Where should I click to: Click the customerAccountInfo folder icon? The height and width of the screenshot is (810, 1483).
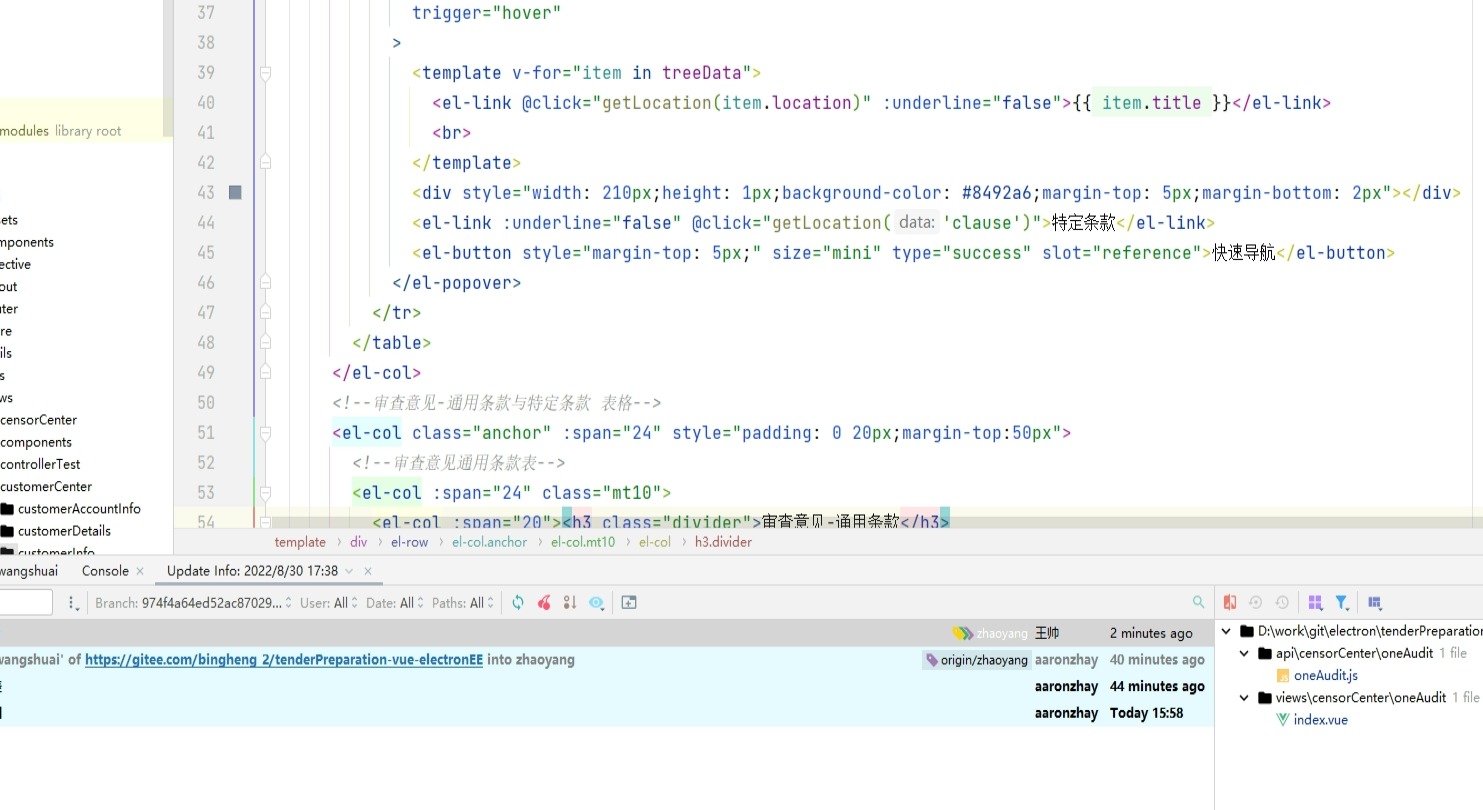(x=7, y=509)
